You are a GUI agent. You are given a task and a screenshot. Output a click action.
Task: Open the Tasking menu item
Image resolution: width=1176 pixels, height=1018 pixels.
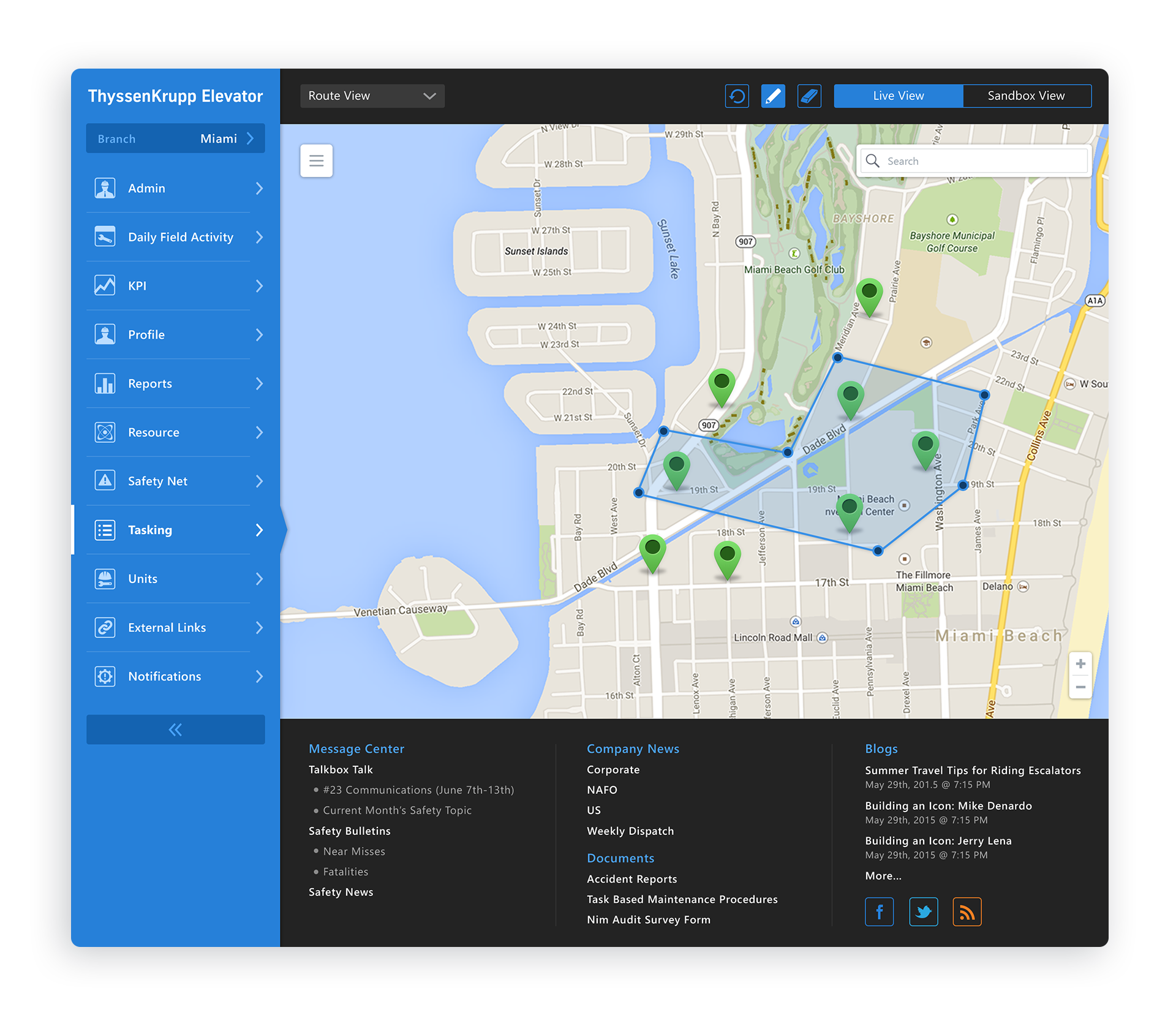coord(176,530)
